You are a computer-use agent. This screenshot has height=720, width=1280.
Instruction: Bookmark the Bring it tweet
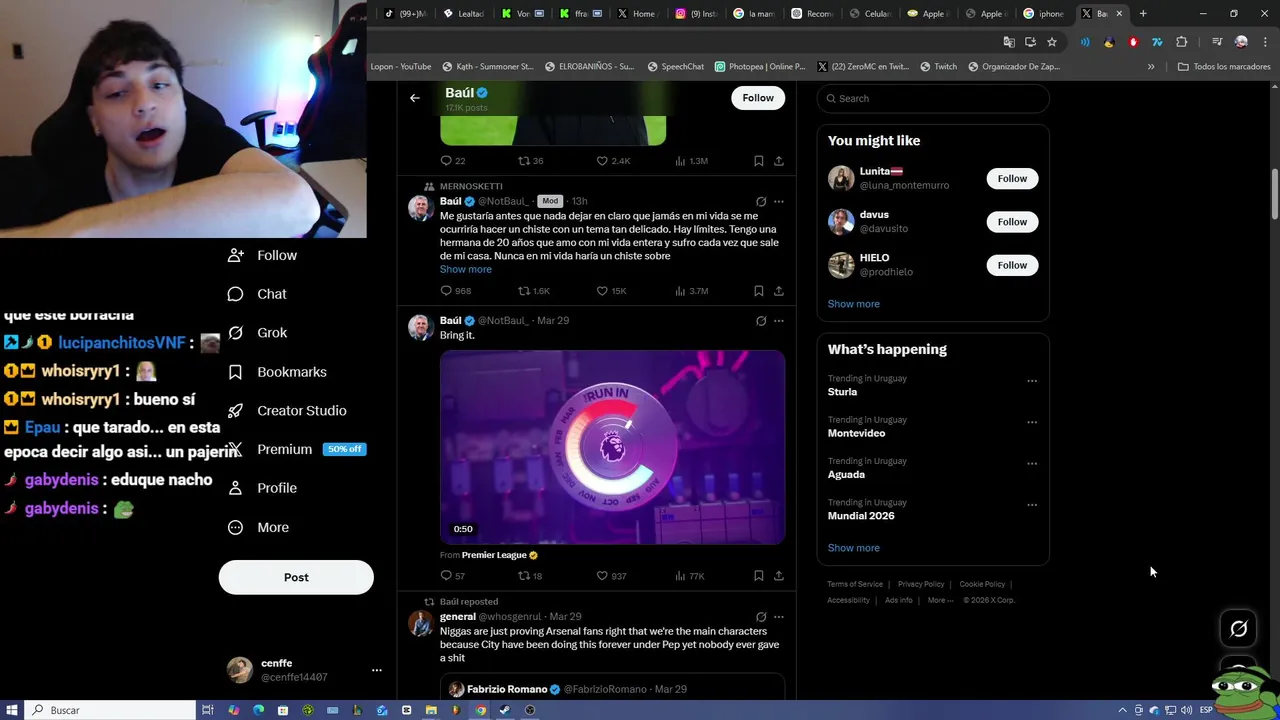[758, 576]
